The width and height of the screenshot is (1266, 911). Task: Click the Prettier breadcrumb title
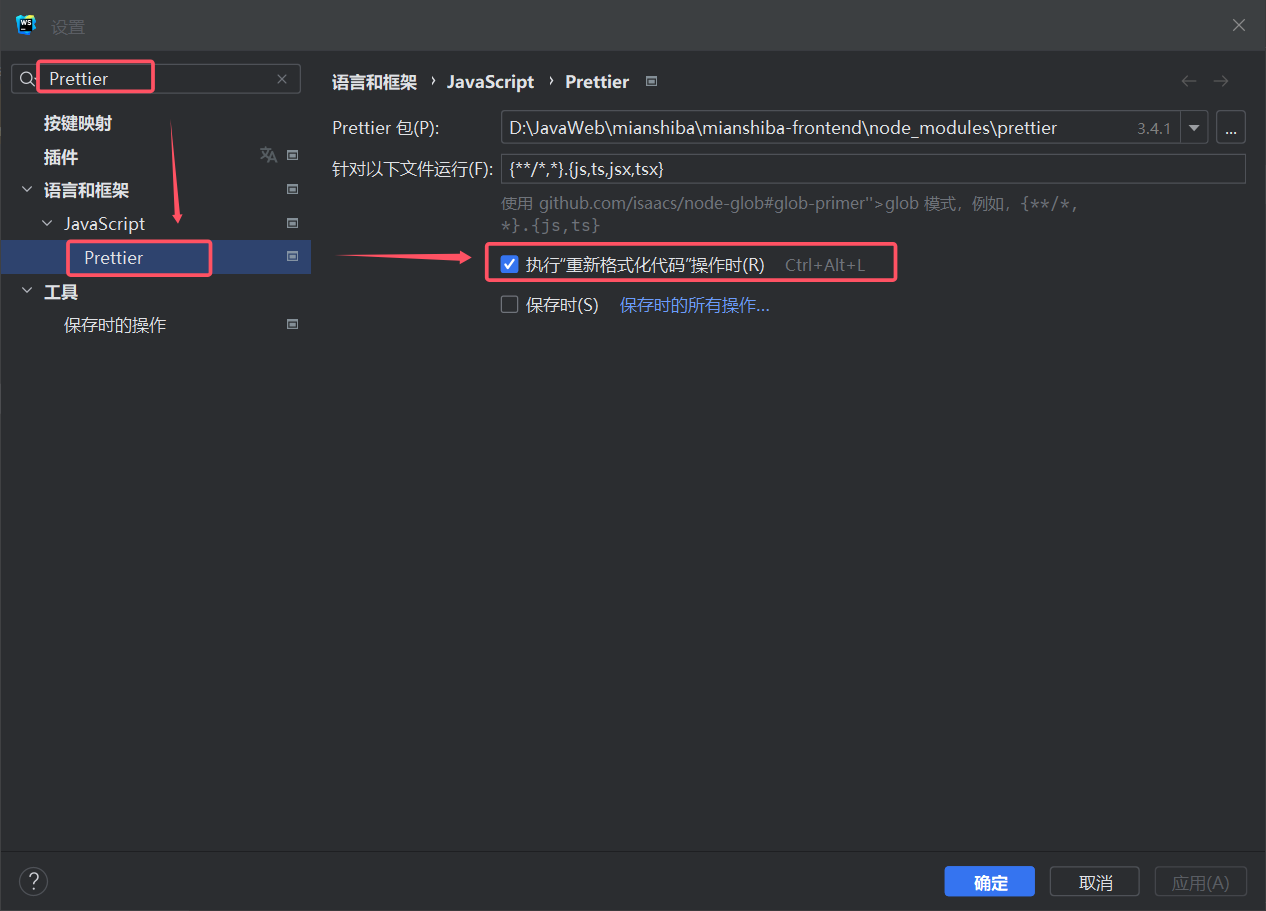click(x=597, y=82)
